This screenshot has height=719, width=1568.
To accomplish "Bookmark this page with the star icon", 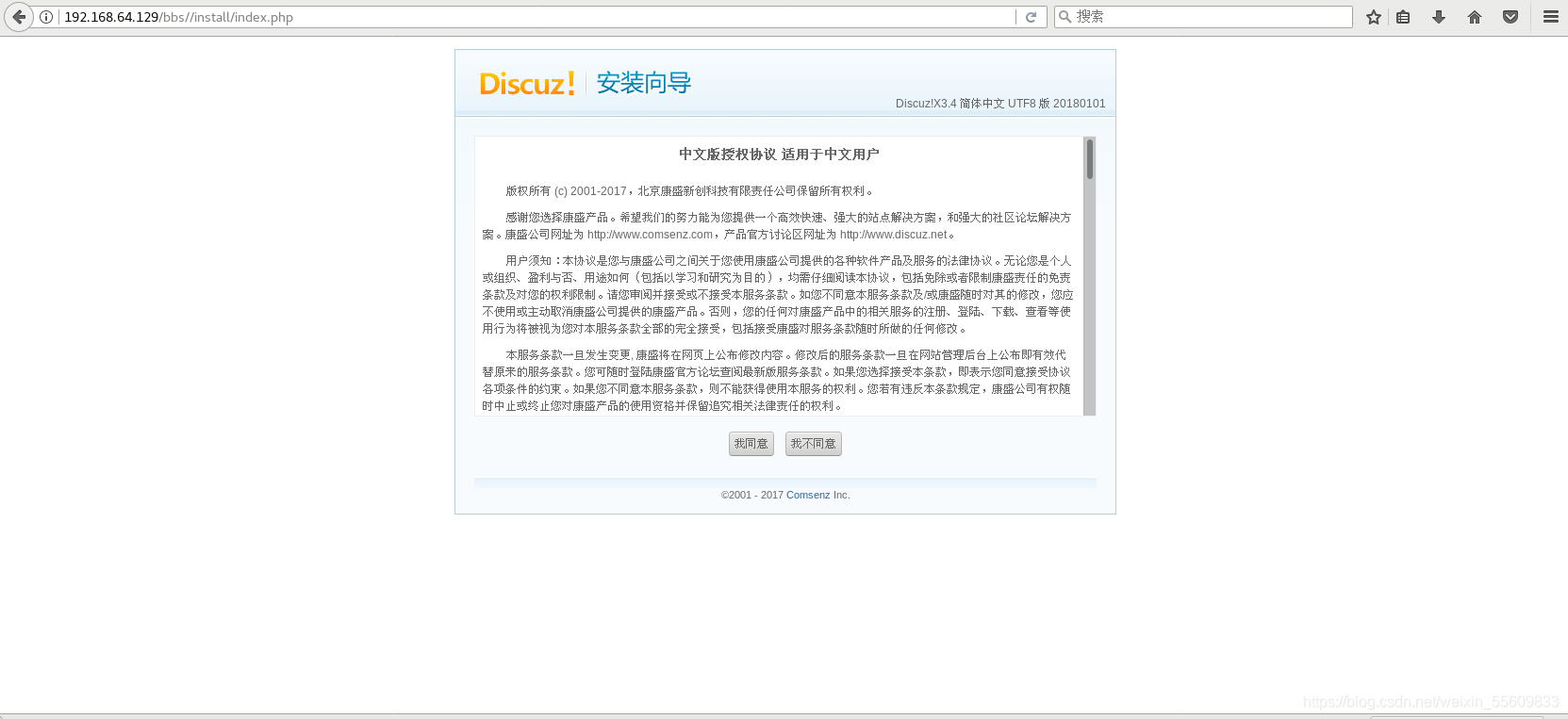I will click(1374, 17).
